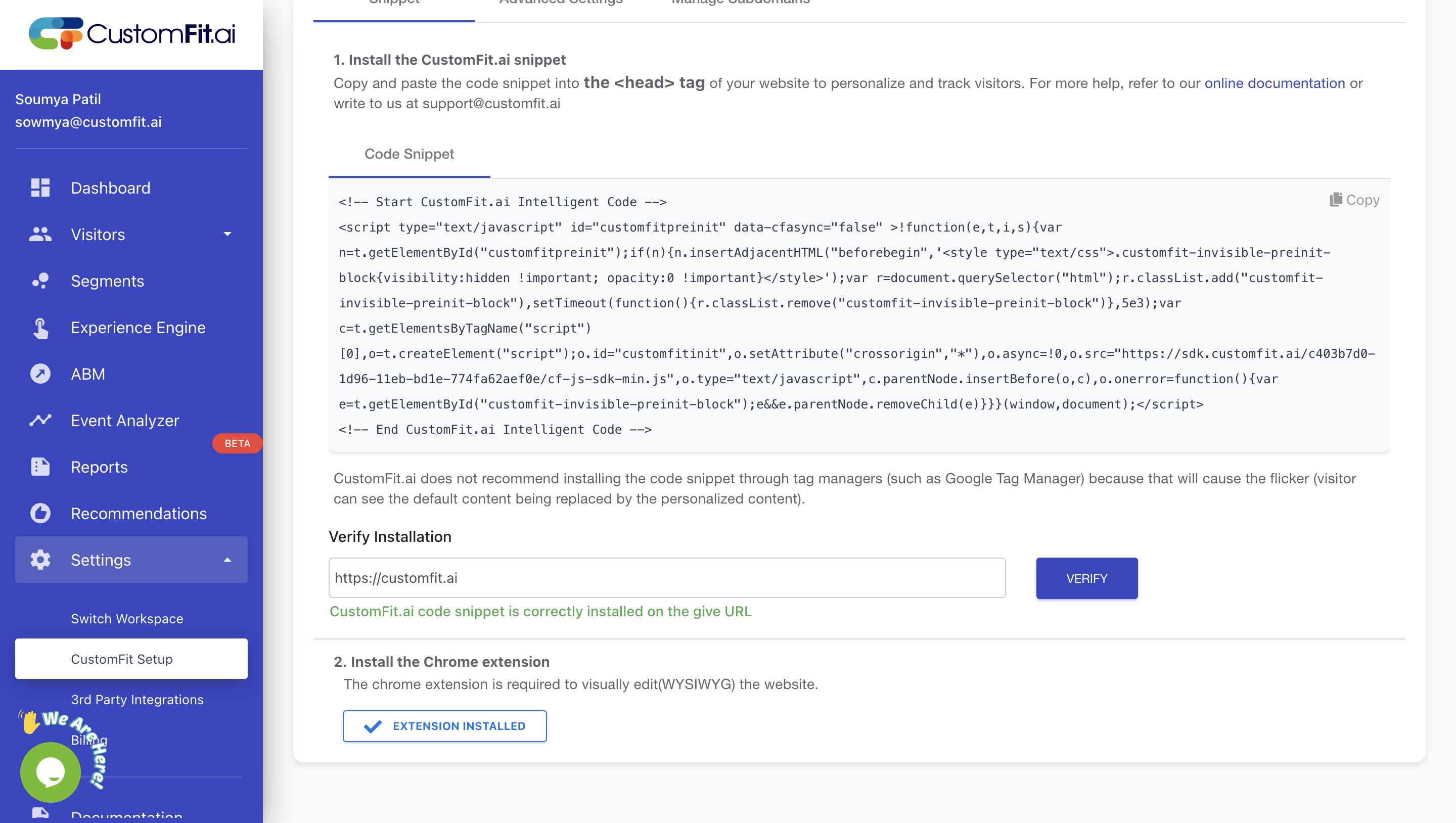Switch to the Code Snippet tab

coord(408,154)
